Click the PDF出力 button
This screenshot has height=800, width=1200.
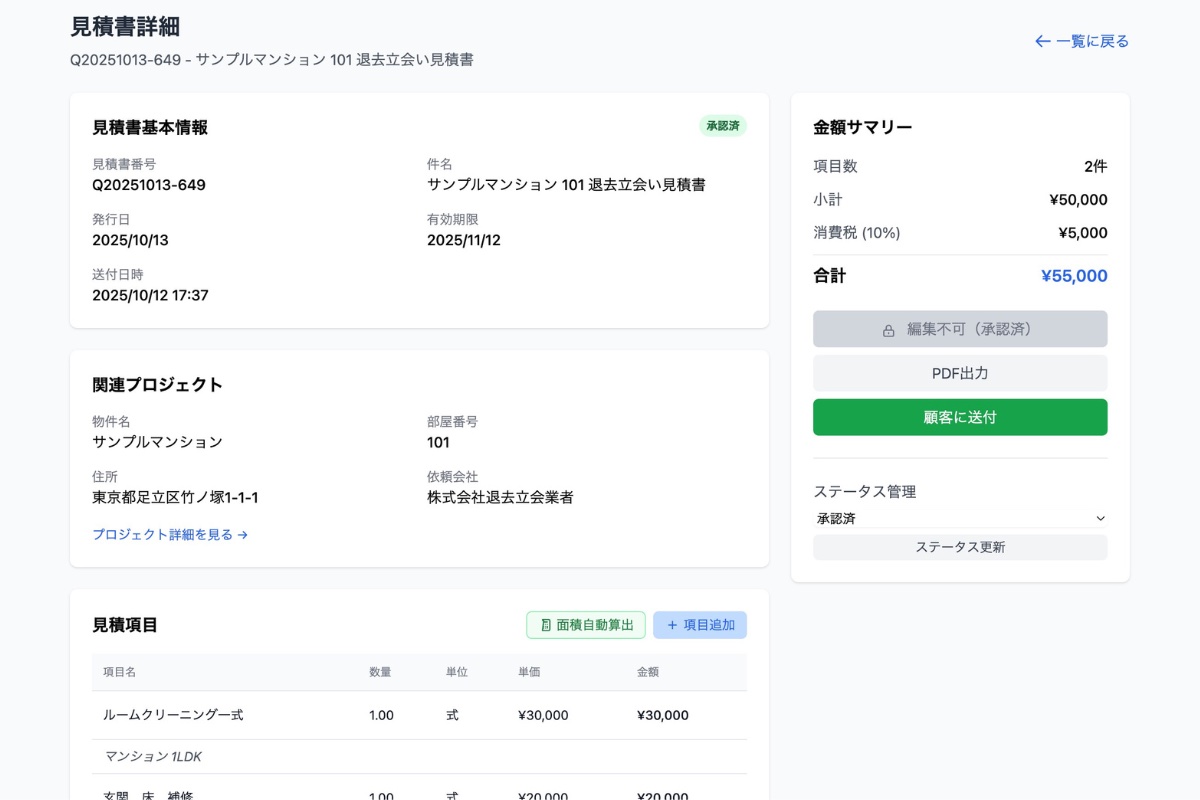[x=960, y=373]
